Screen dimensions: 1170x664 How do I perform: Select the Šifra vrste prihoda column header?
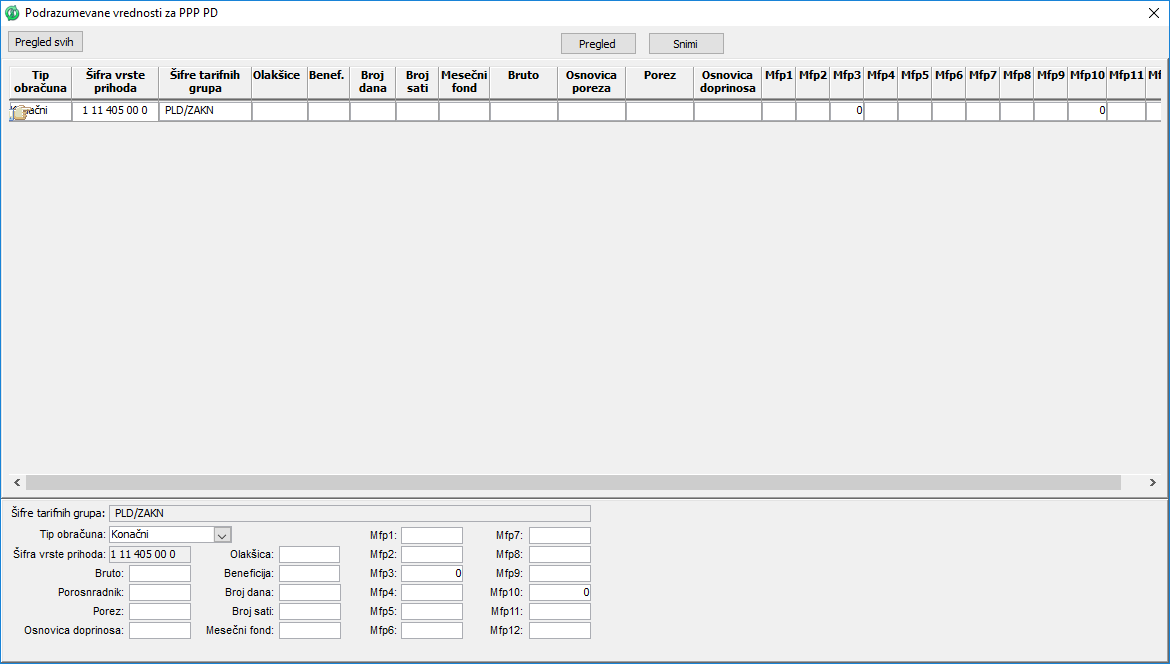pos(115,82)
